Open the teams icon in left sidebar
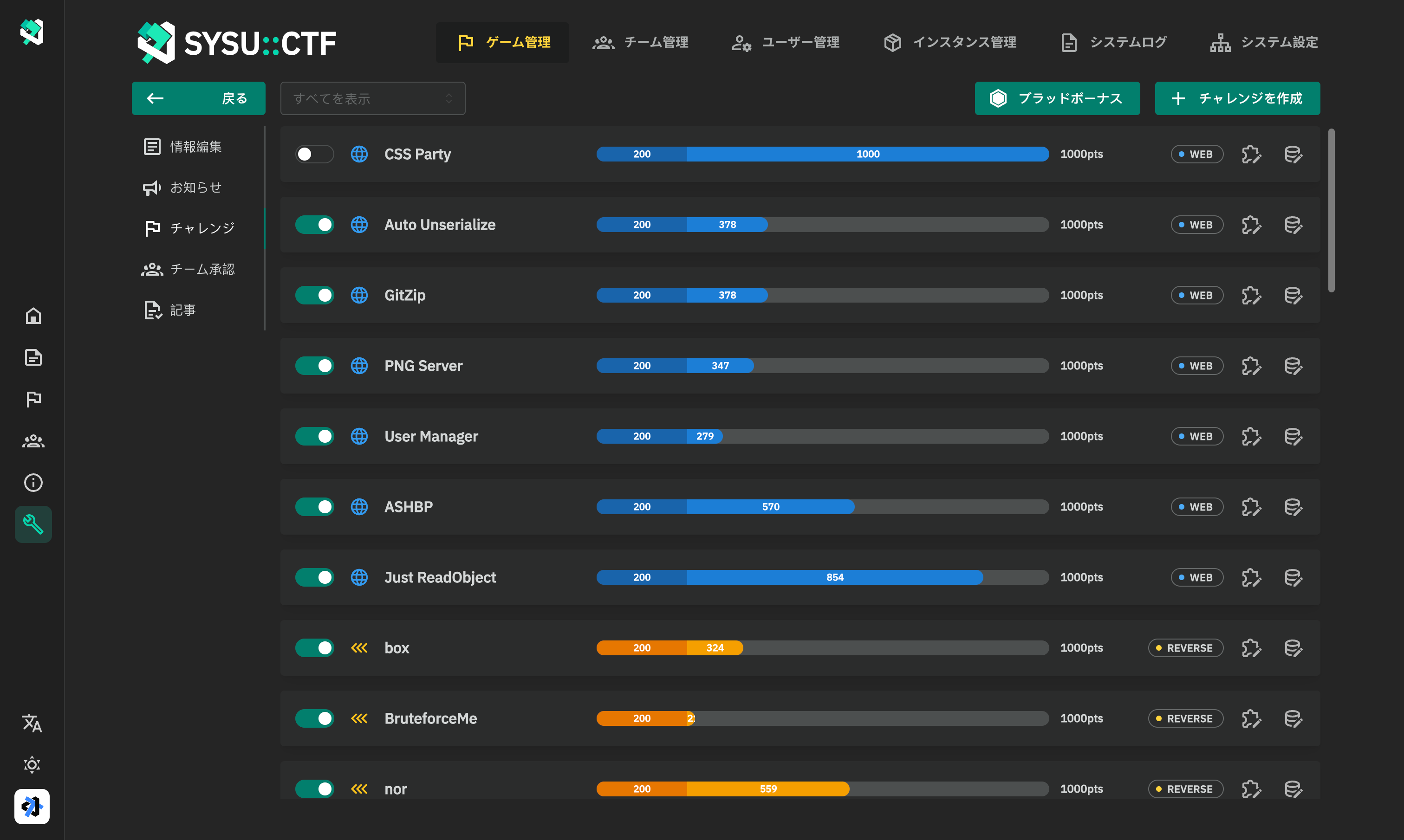This screenshot has height=840, width=1404. pos(33,441)
